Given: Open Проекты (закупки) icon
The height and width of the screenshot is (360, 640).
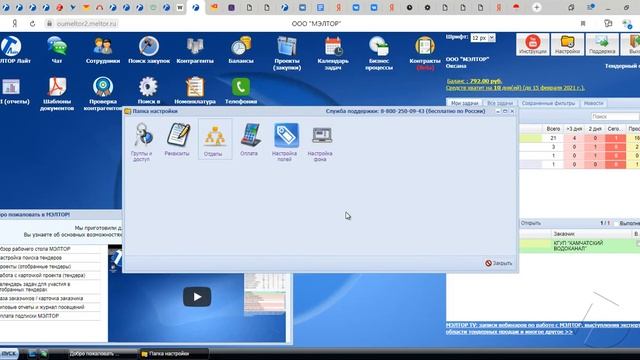Looking at the screenshot, I should (287, 53).
